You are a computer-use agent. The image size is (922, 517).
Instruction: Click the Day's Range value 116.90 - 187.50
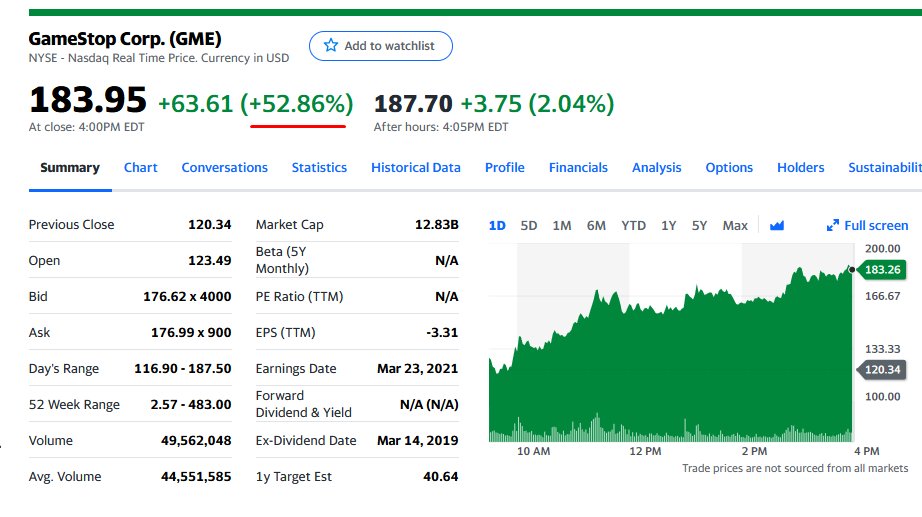[182, 368]
